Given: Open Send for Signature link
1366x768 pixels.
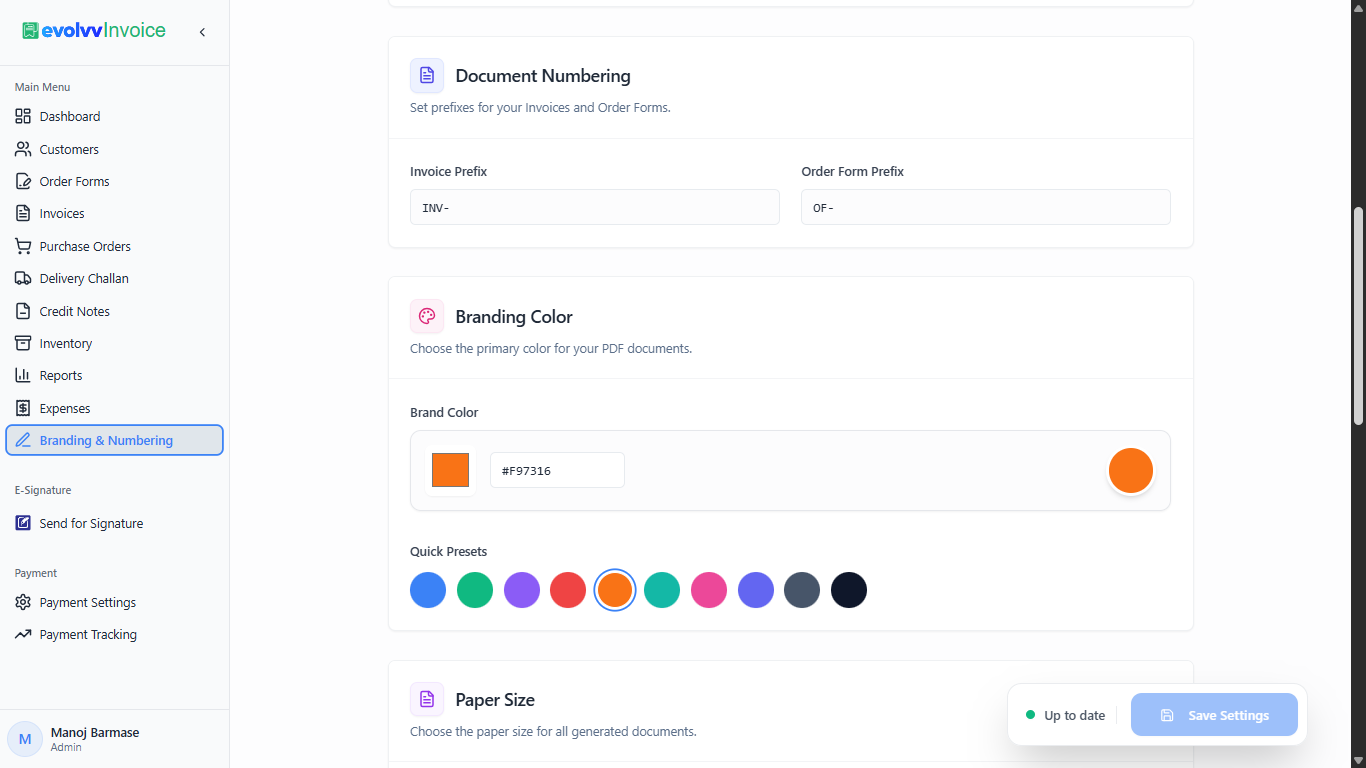Looking at the screenshot, I should click(x=91, y=523).
